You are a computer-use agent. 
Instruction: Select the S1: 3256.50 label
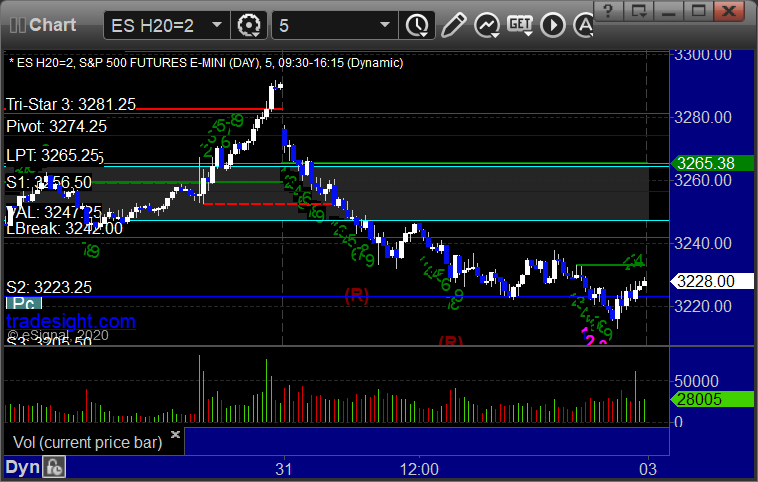pyautogui.click(x=49, y=182)
